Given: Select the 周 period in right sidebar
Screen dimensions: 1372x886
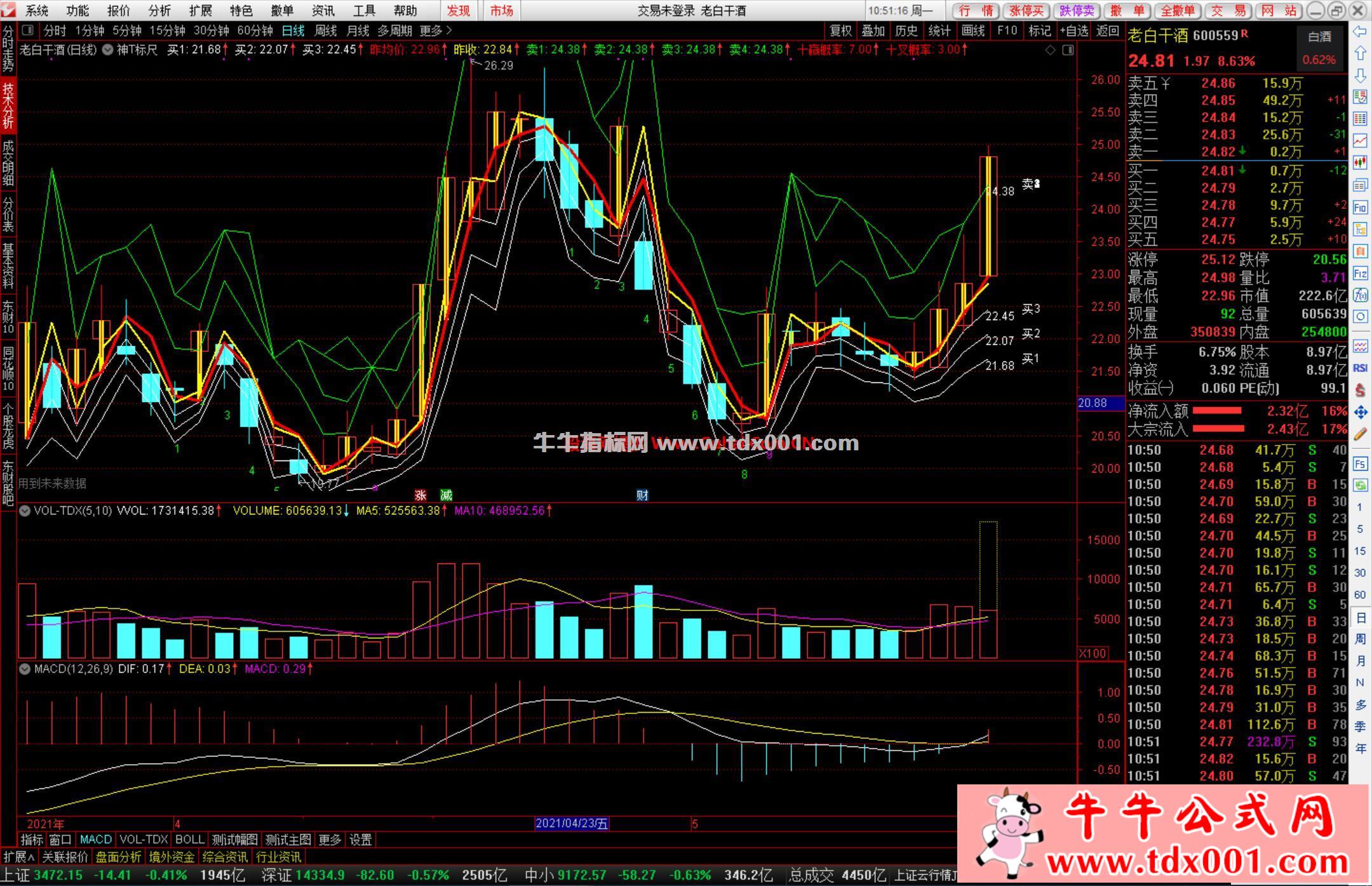Looking at the screenshot, I should (x=1360, y=639).
